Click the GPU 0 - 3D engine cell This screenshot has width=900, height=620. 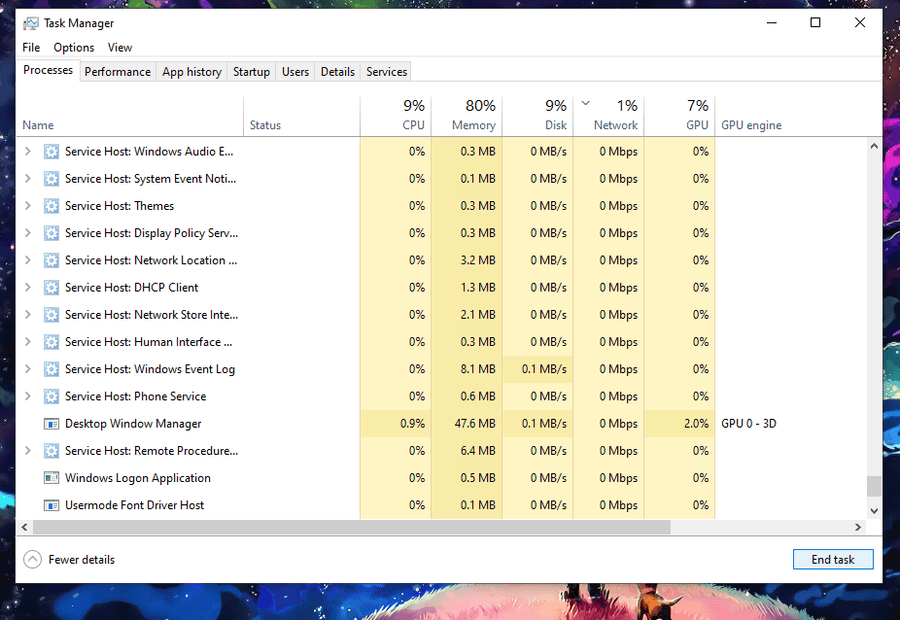coord(748,424)
